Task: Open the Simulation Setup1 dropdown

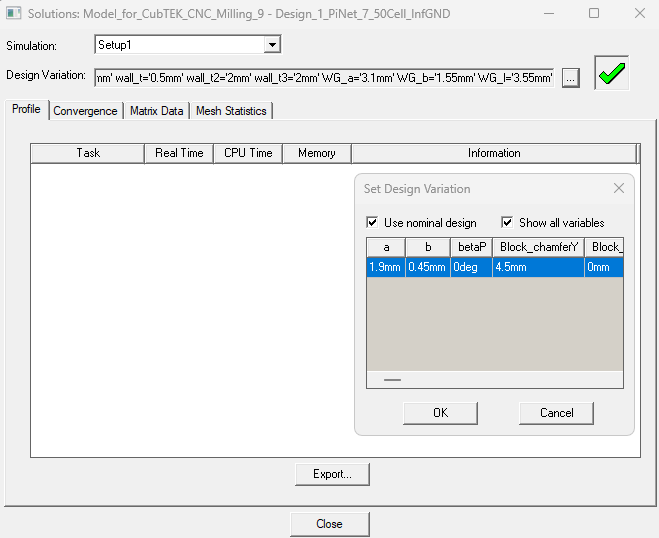Action: (272, 45)
